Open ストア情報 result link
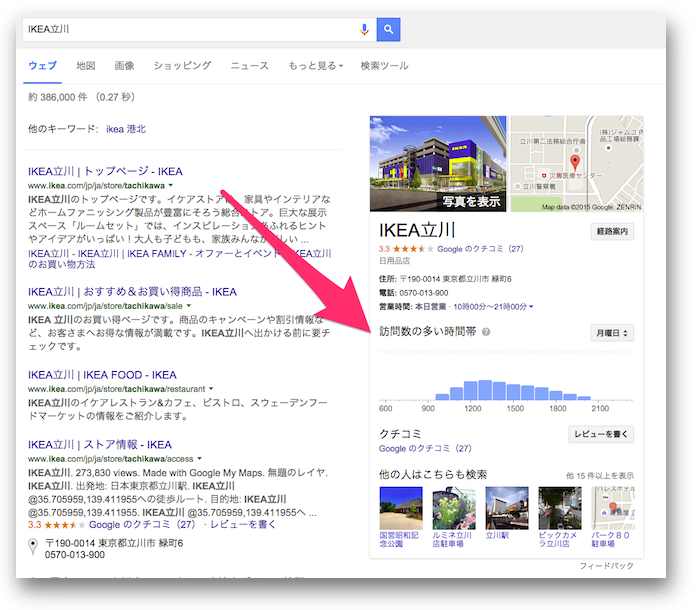Screen dimensions: 696x610 pos(100,445)
